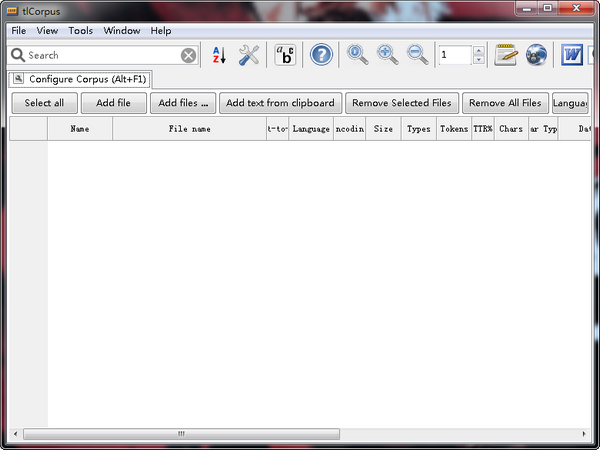The height and width of the screenshot is (450, 600).
Task: Open the File menu
Action: click(19, 31)
